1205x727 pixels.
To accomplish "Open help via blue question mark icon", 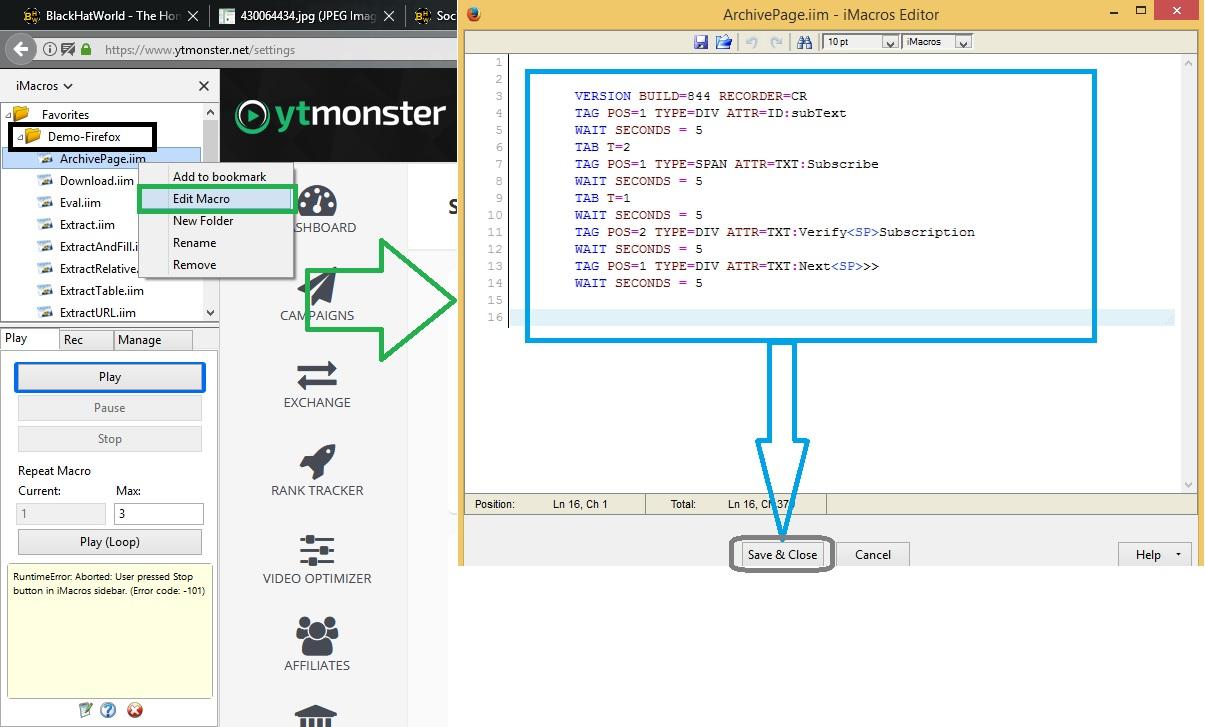I will [x=108, y=710].
